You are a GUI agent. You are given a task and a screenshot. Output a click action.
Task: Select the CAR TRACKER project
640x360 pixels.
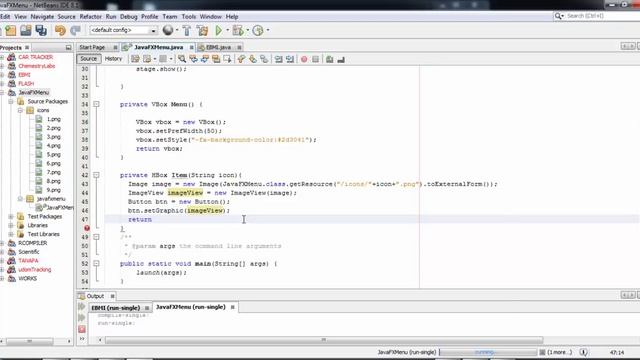36,57
